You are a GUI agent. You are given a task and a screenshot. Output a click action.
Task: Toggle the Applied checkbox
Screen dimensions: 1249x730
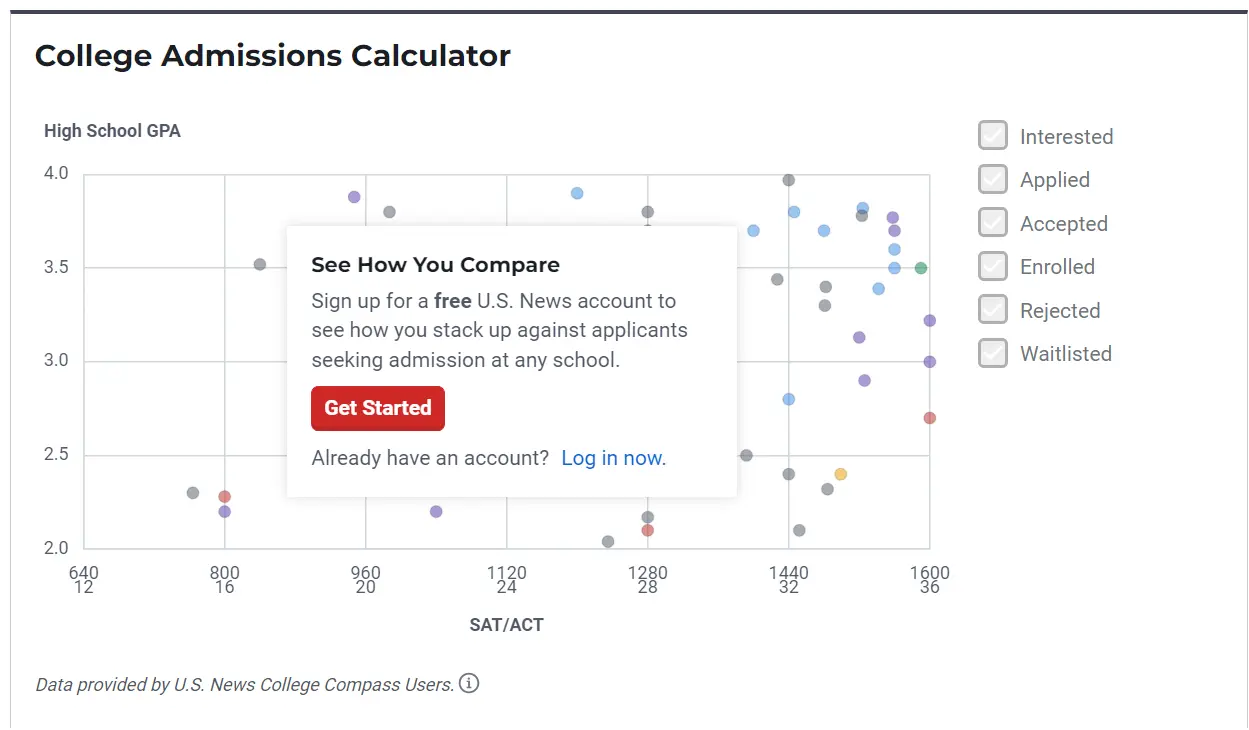click(x=993, y=179)
